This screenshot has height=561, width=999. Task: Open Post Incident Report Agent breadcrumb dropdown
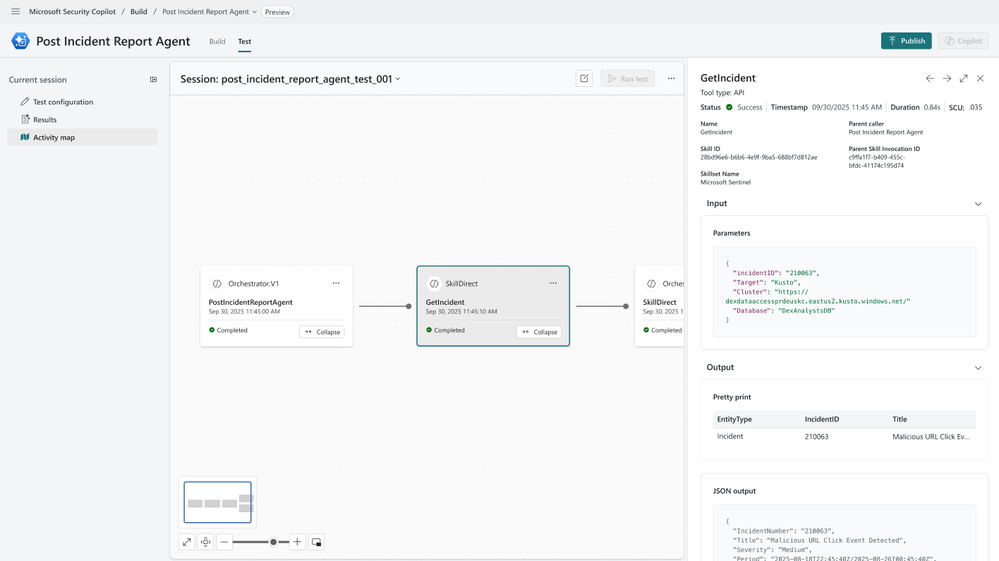(255, 12)
